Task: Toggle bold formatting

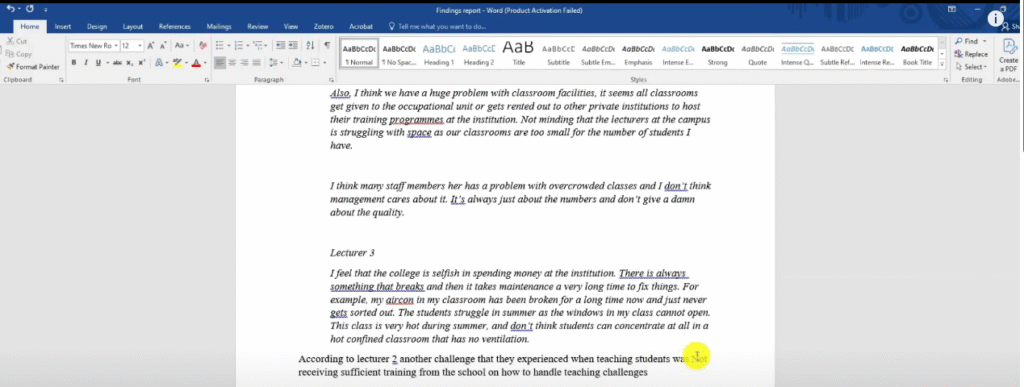Action: point(74,63)
